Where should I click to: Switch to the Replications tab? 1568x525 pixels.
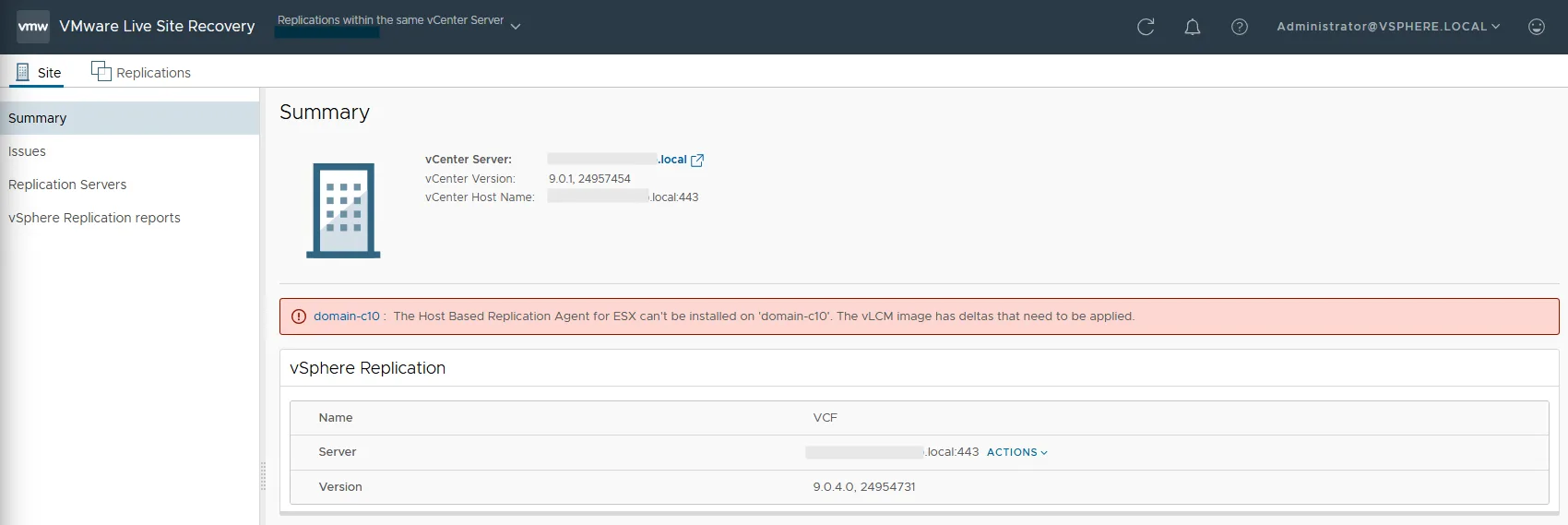141,72
